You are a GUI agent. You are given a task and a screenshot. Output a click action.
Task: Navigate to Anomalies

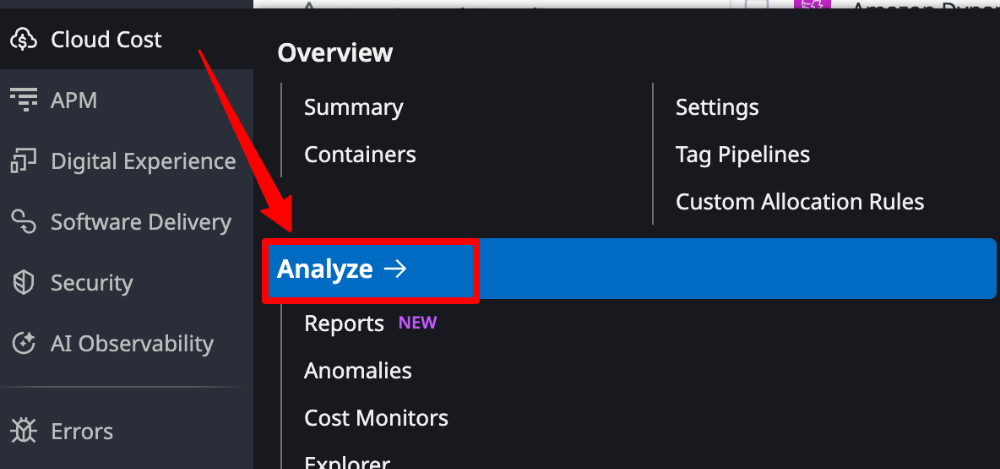(x=358, y=371)
